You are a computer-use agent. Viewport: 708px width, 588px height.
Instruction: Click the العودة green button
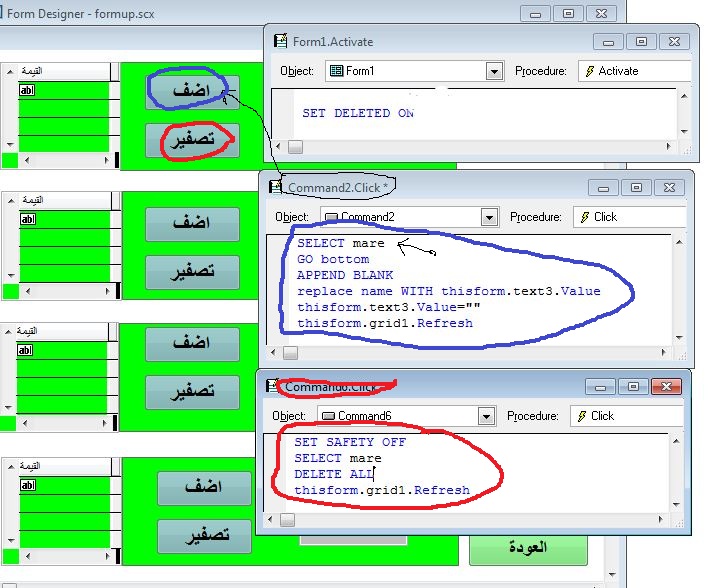(x=528, y=548)
